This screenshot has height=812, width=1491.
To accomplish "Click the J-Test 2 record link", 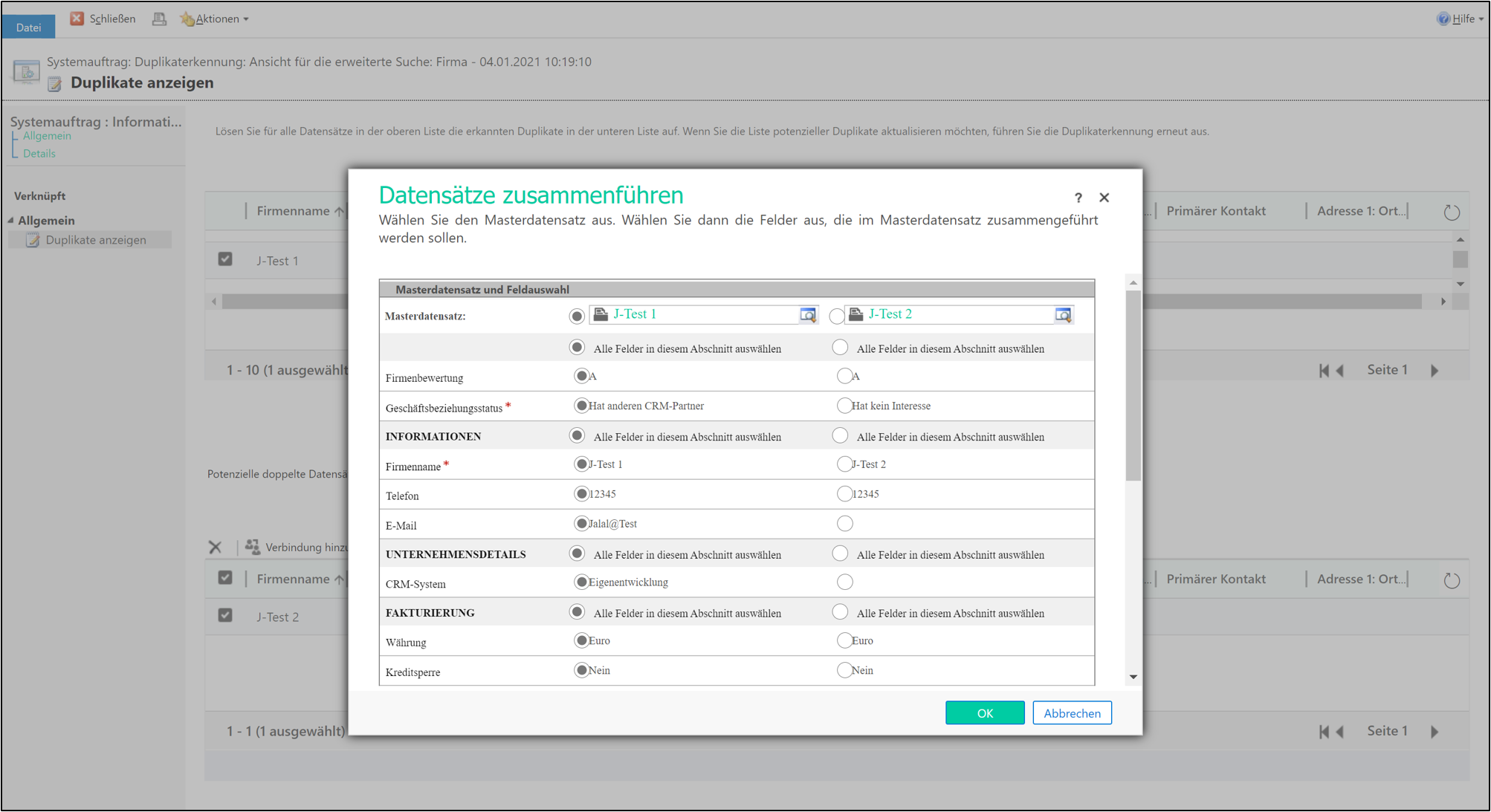I will 890,314.
